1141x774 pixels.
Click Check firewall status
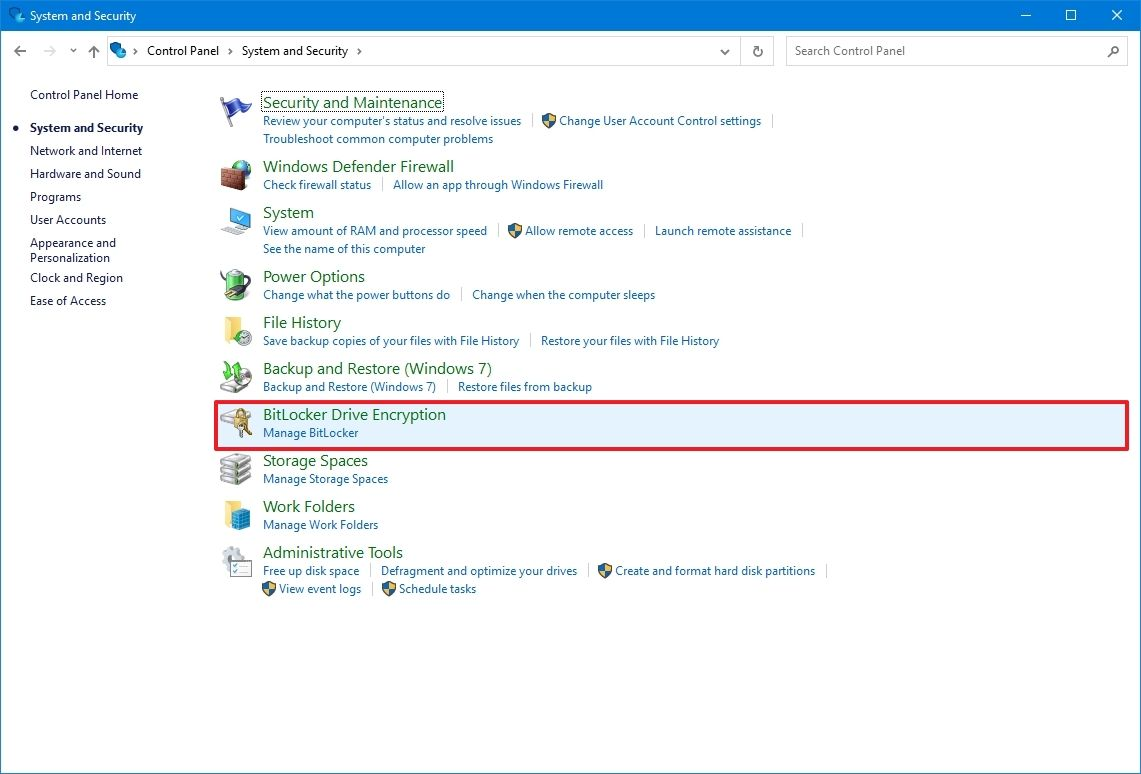point(317,185)
